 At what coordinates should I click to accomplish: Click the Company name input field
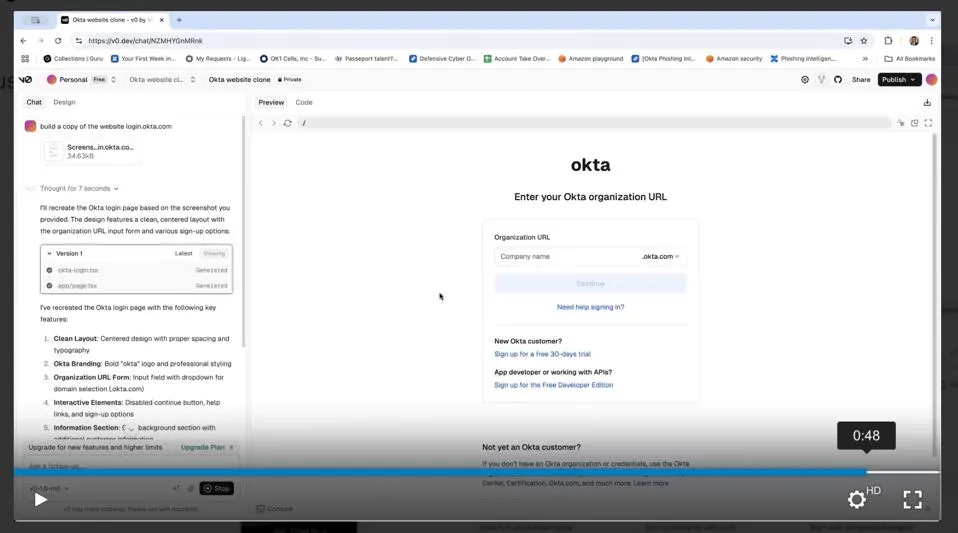pos(566,257)
